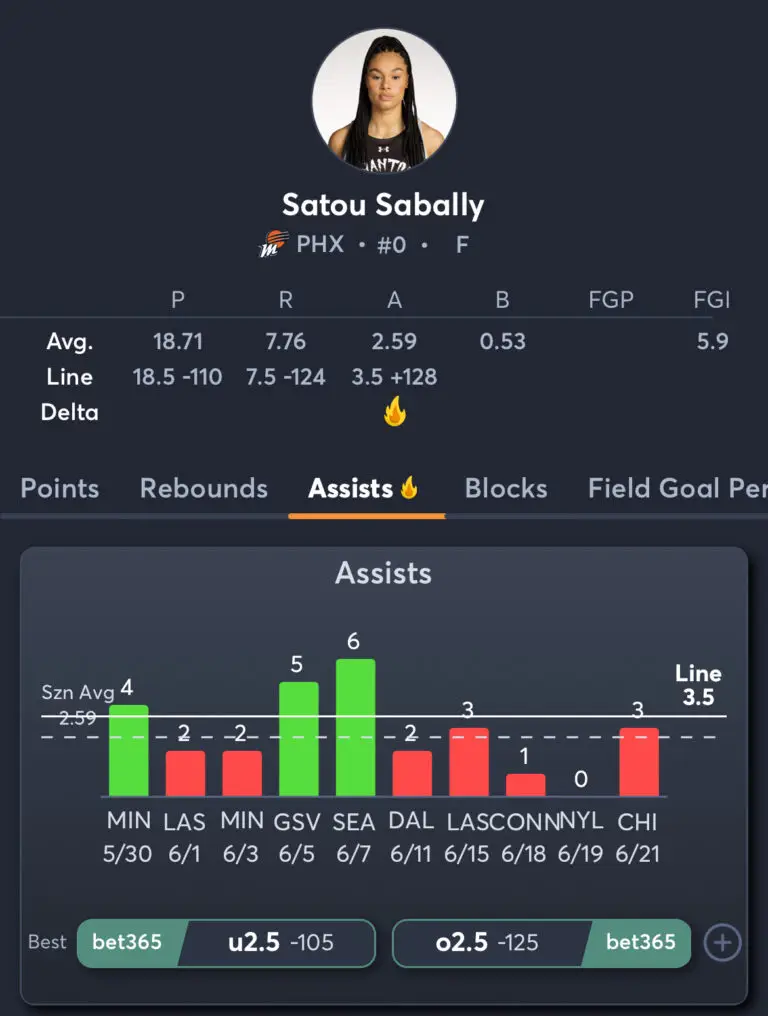The image size is (768, 1016).
Task: Click the points line 18.5 -110 value
Action: click(178, 376)
